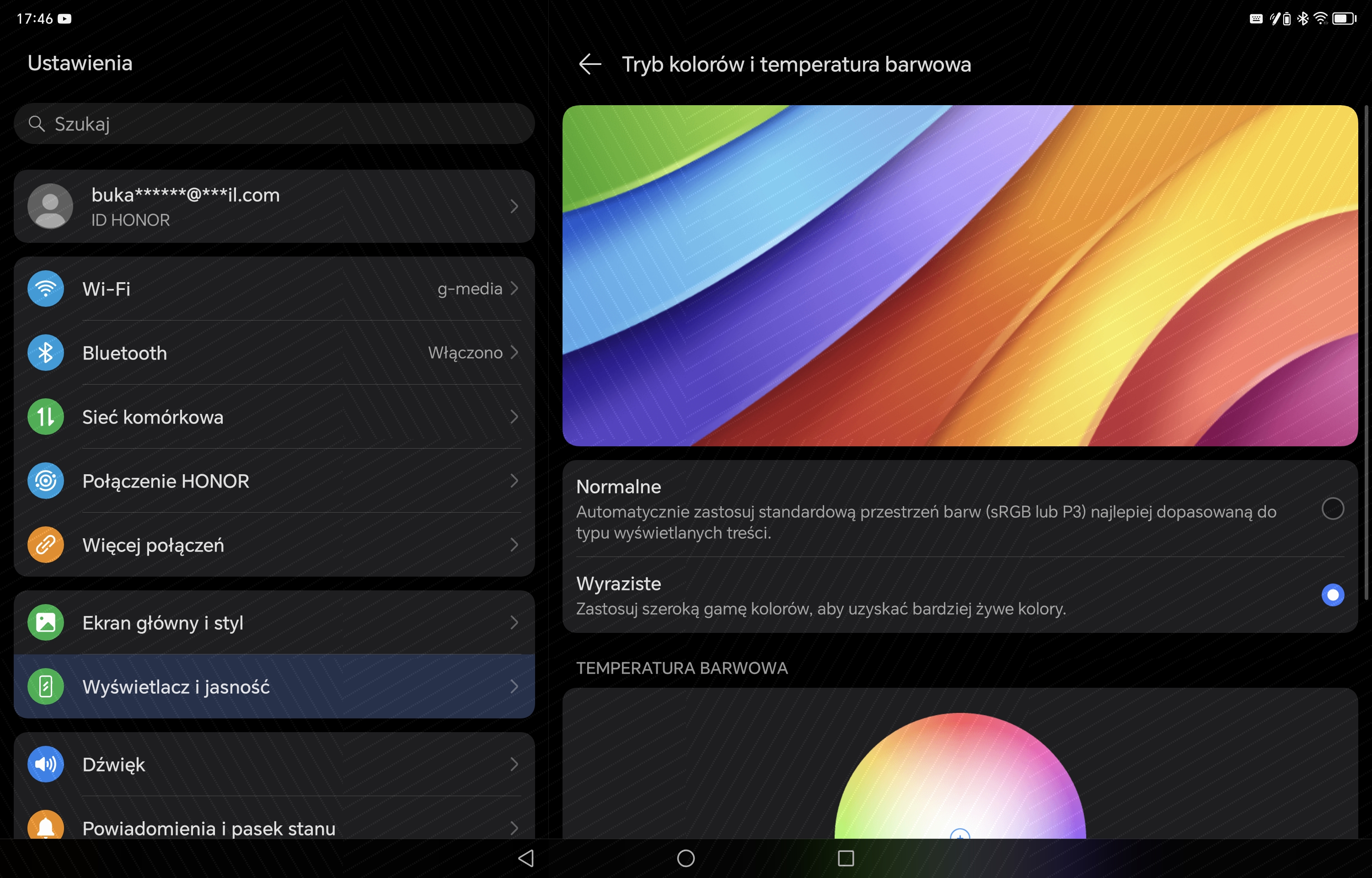The height and width of the screenshot is (878, 1372).
Task: Tap the colorful preview image
Action: [960, 275]
